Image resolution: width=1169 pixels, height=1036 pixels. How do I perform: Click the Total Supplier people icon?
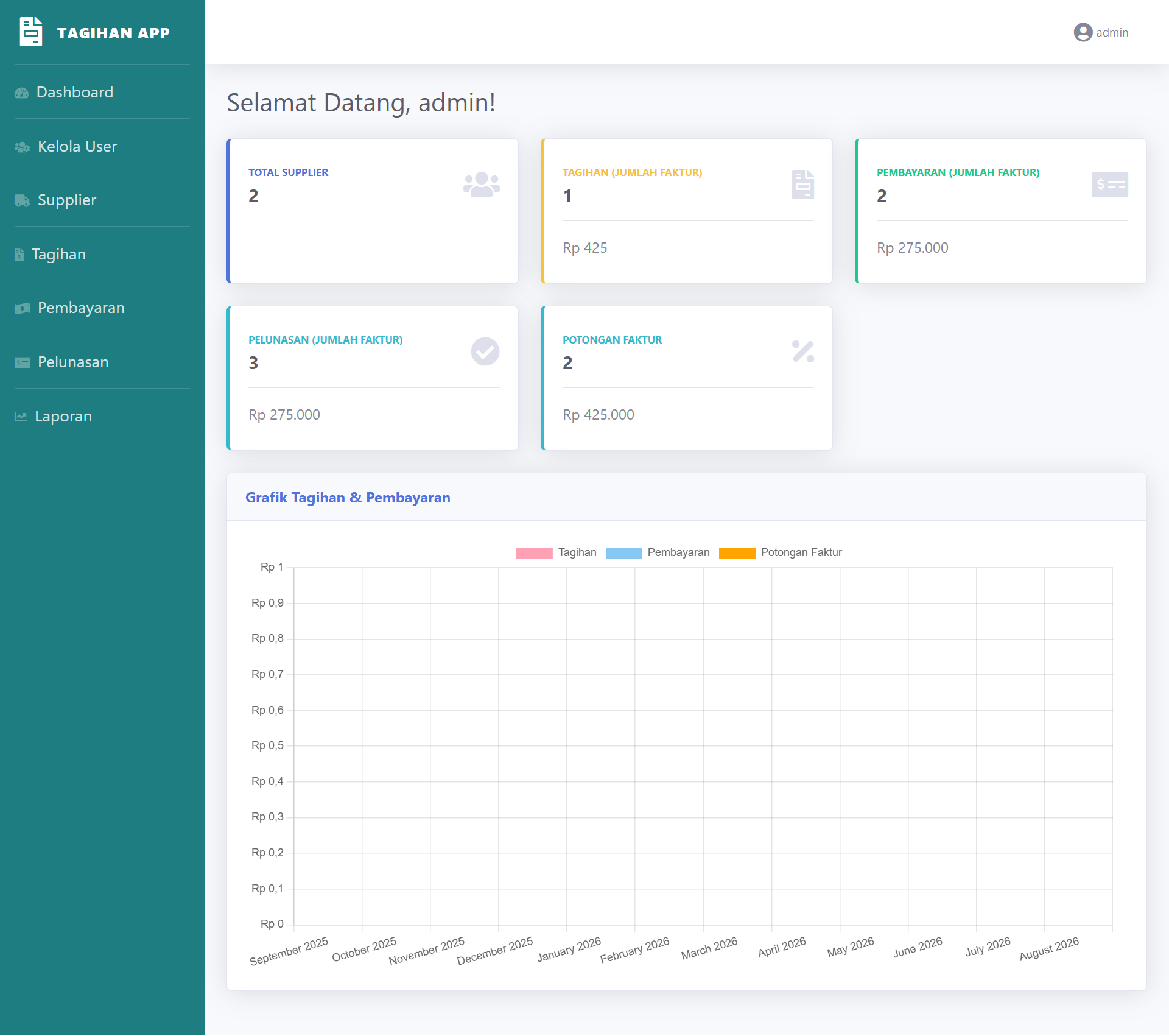point(481,185)
